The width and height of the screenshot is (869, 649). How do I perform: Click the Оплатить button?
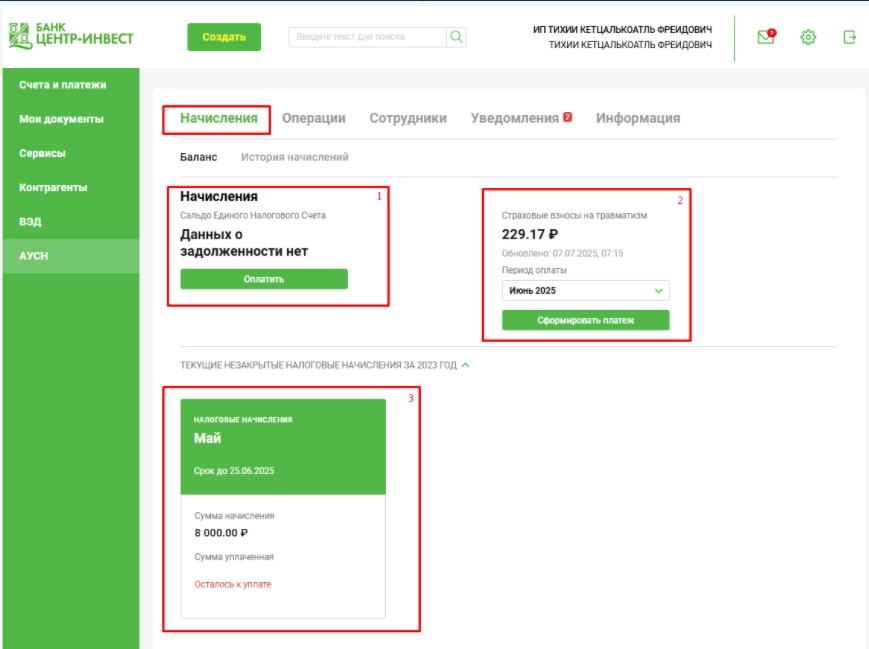tap(264, 279)
